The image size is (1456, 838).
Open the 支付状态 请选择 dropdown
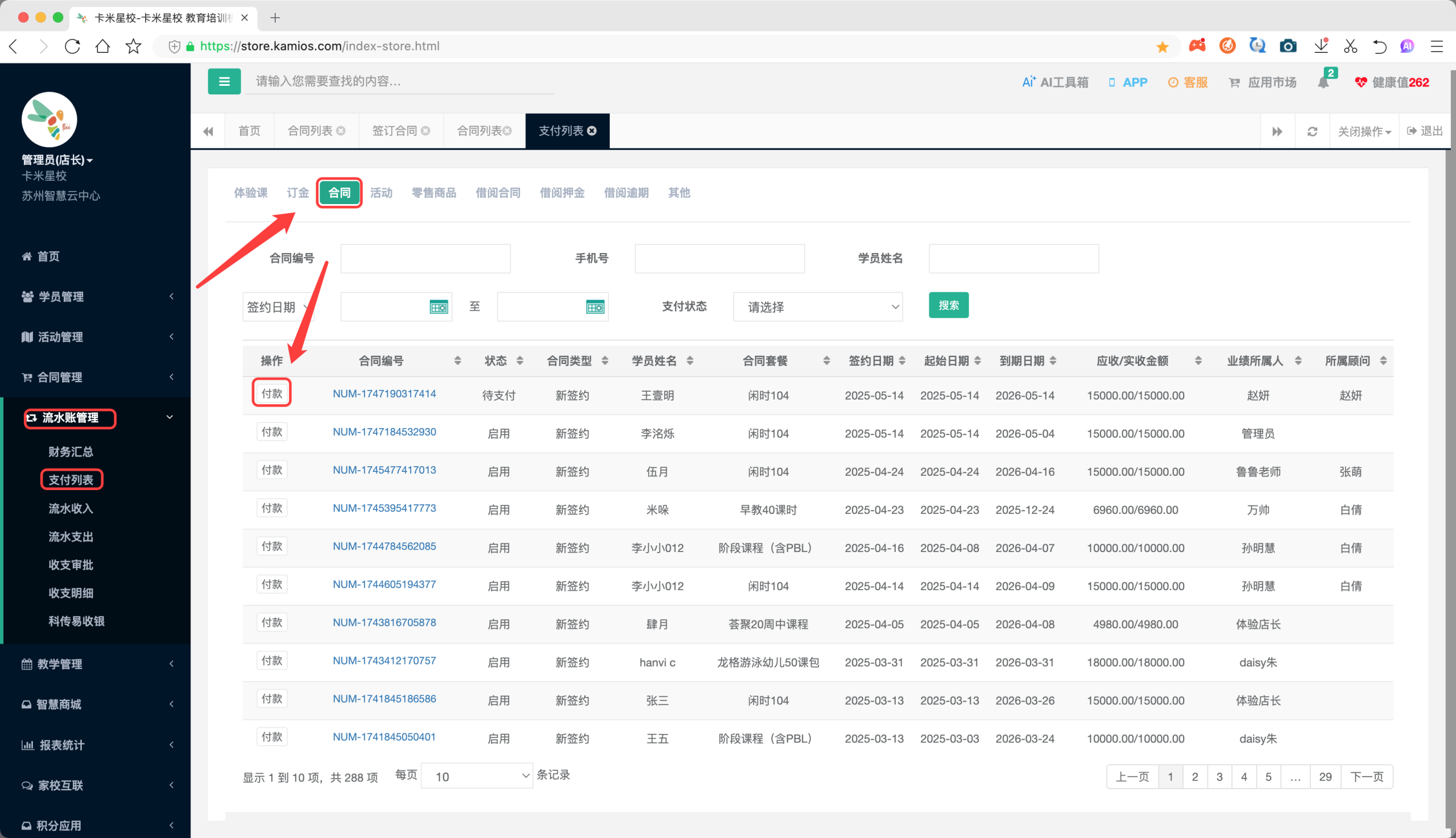(x=817, y=307)
